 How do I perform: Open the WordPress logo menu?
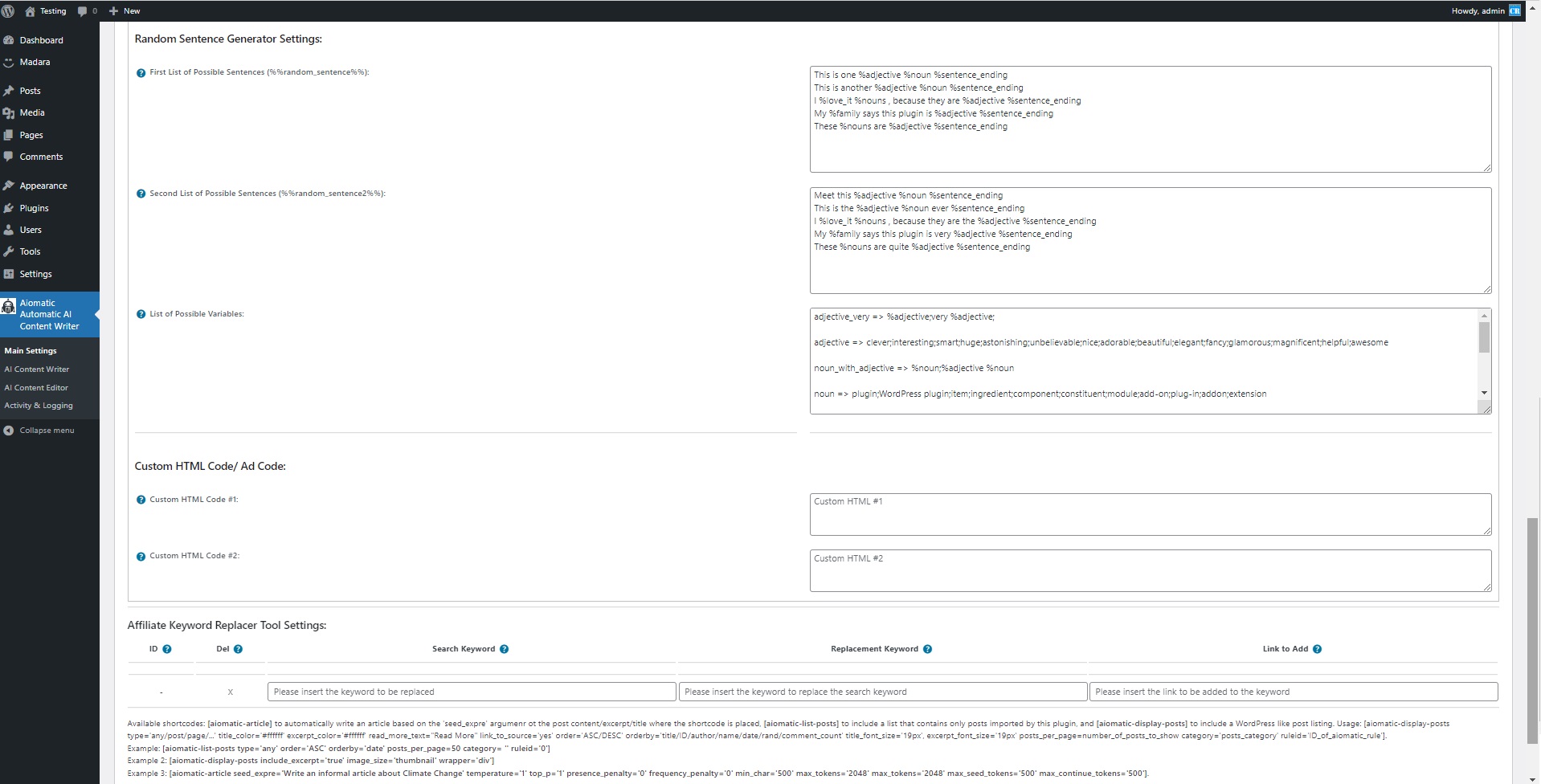click(x=9, y=11)
